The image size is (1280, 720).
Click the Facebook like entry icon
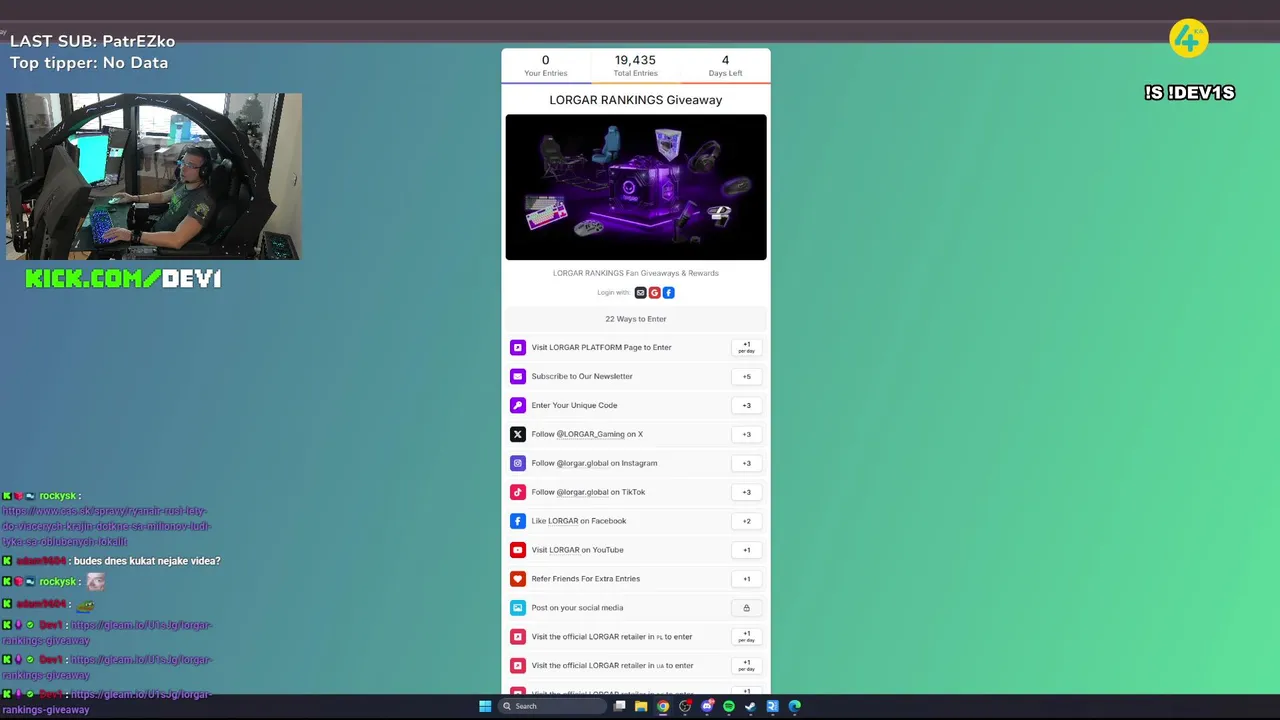pyautogui.click(x=518, y=521)
